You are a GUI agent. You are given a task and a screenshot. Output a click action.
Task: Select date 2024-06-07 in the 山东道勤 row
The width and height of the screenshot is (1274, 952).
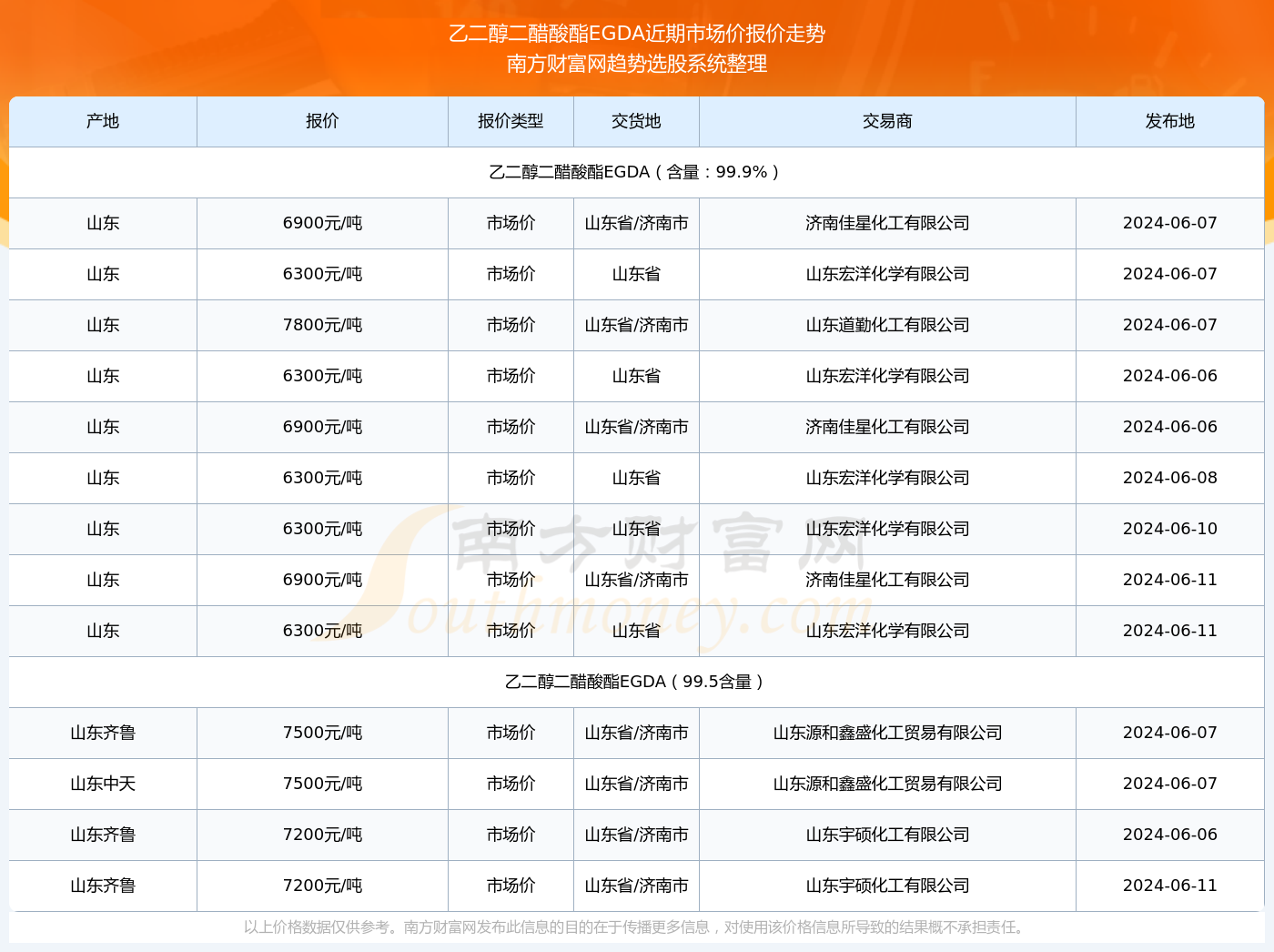pyautogui.click(x=1170, y=325)
